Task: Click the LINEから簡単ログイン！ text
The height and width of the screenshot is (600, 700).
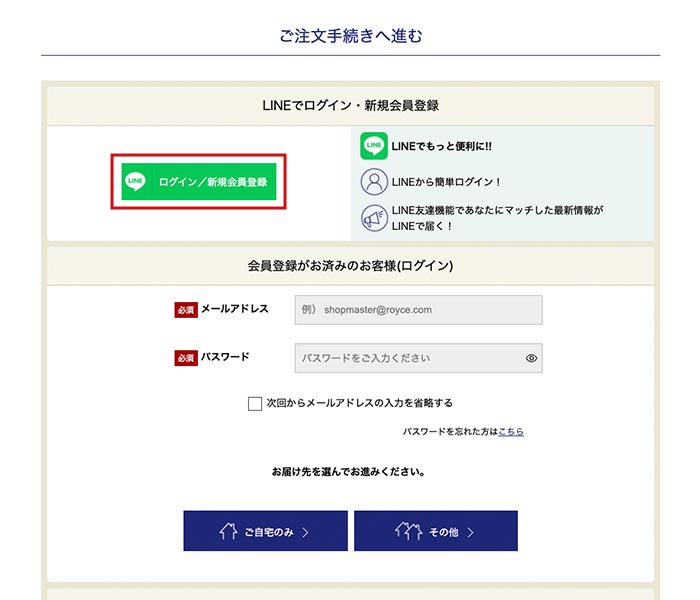Action: (447, 182)
